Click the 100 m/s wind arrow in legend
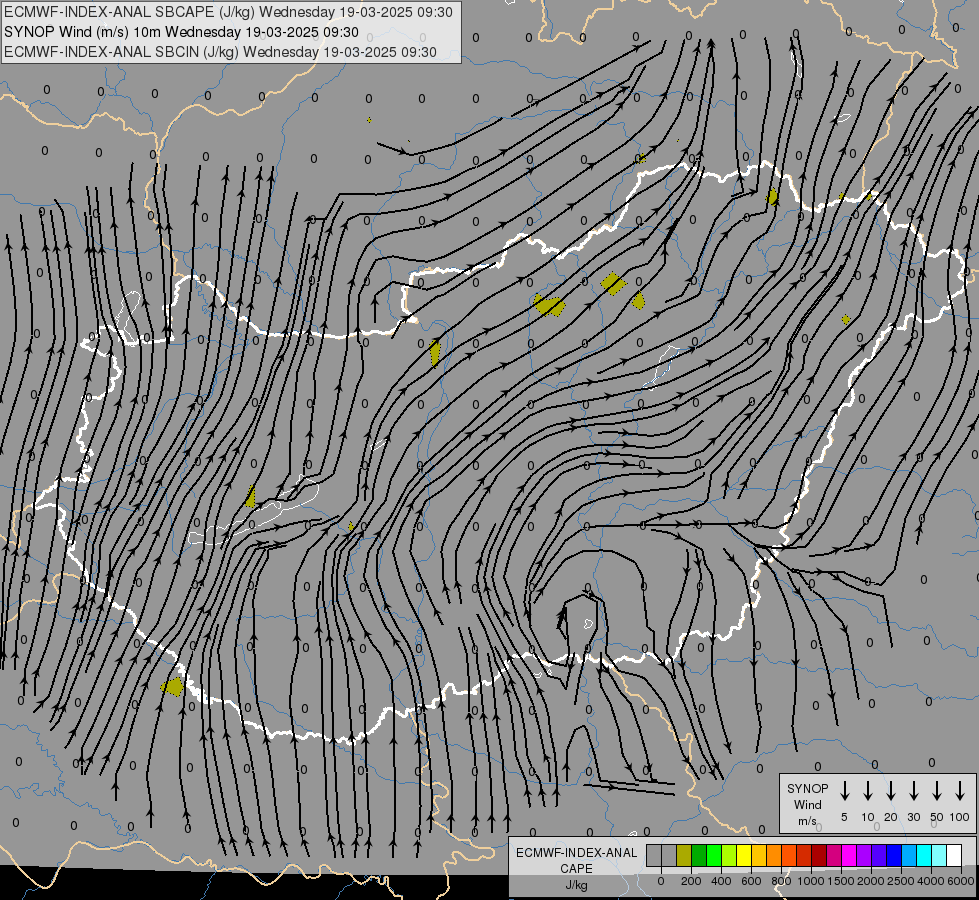This screenshot has height=900, width=979. pos(960,791)
